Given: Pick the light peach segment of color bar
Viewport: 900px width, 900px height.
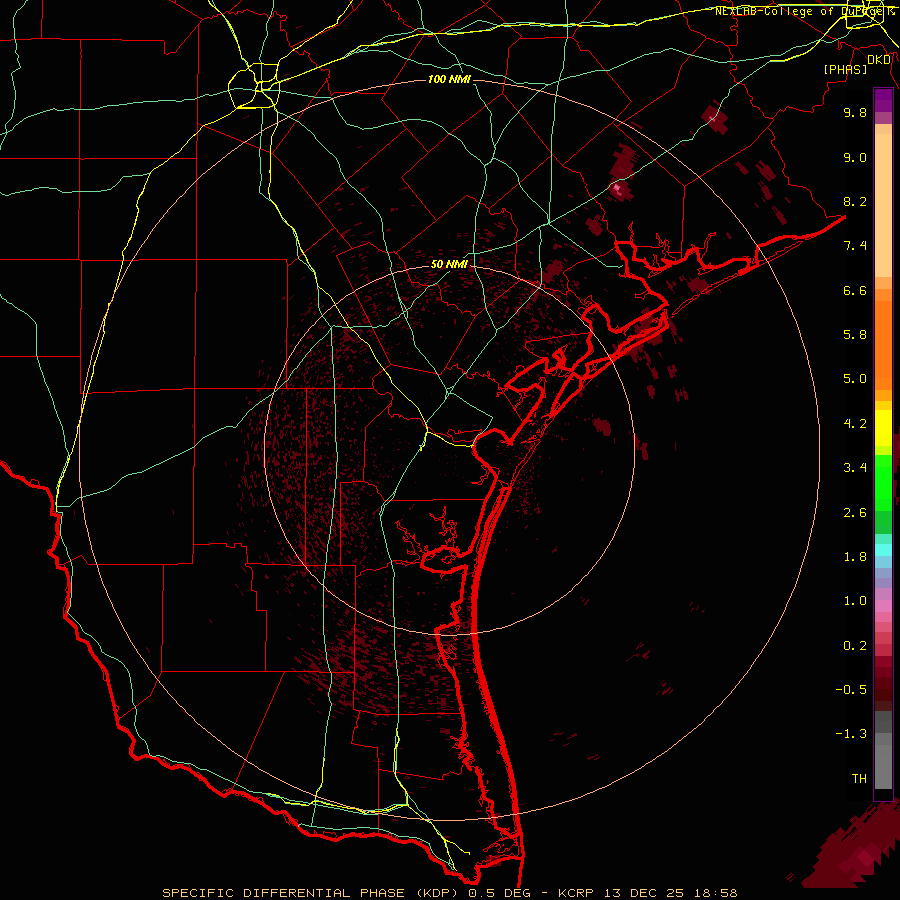Looking at the screenshot, I should tap(883, 205).
